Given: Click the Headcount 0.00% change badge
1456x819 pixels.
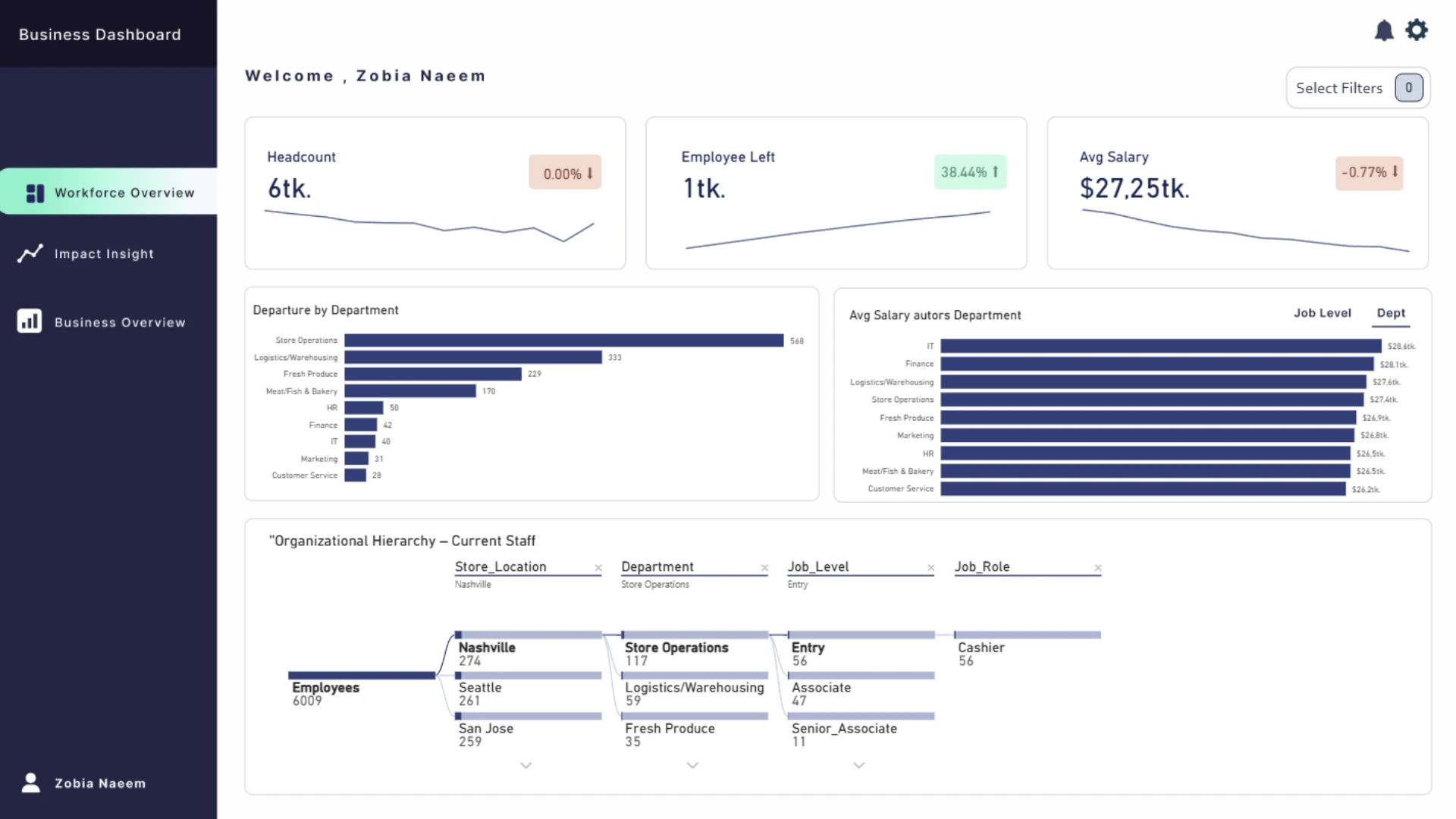Looking at the screenshot, I should click(565, 174).
